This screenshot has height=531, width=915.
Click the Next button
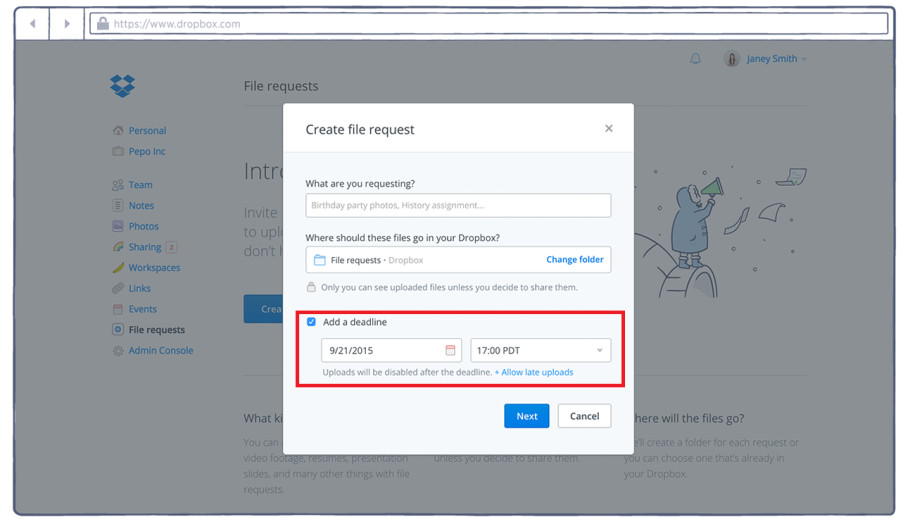pos(526,416)
